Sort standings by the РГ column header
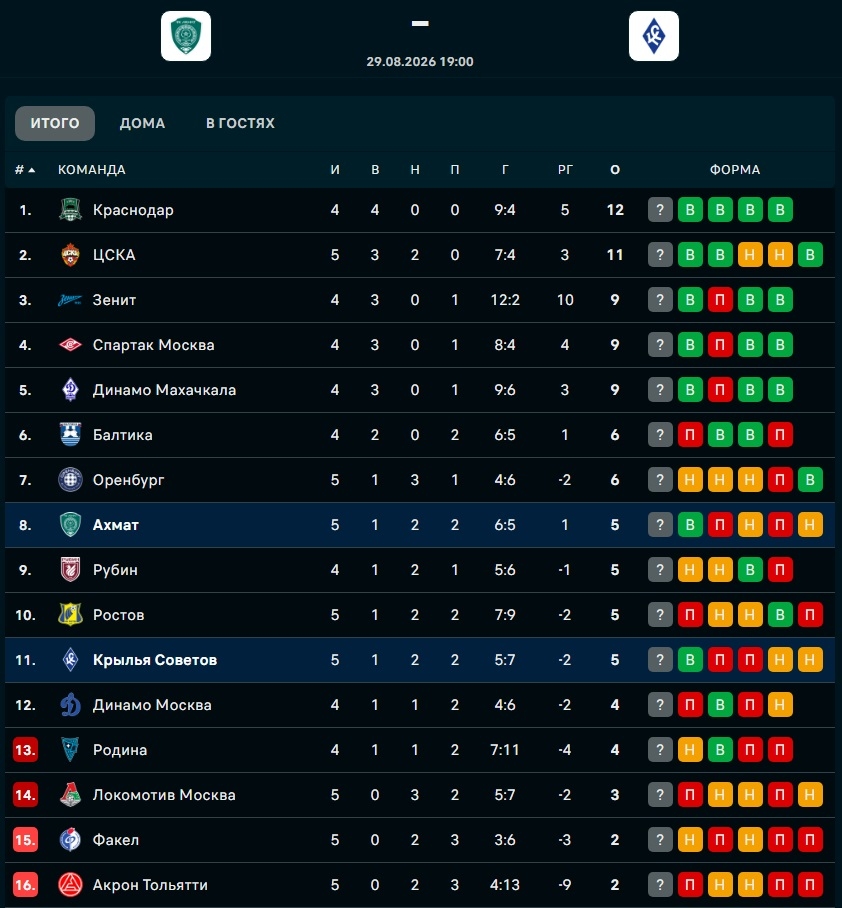 (565, 170)
